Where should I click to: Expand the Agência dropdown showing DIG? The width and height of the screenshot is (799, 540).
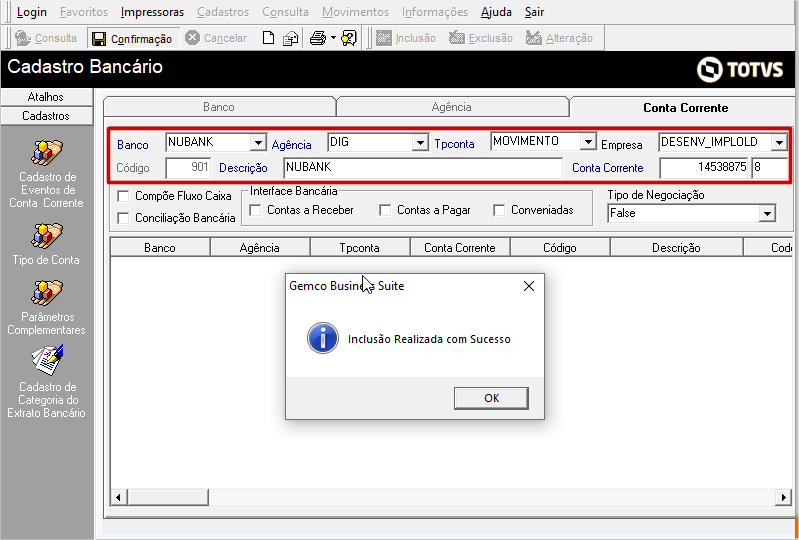point(420,143)
